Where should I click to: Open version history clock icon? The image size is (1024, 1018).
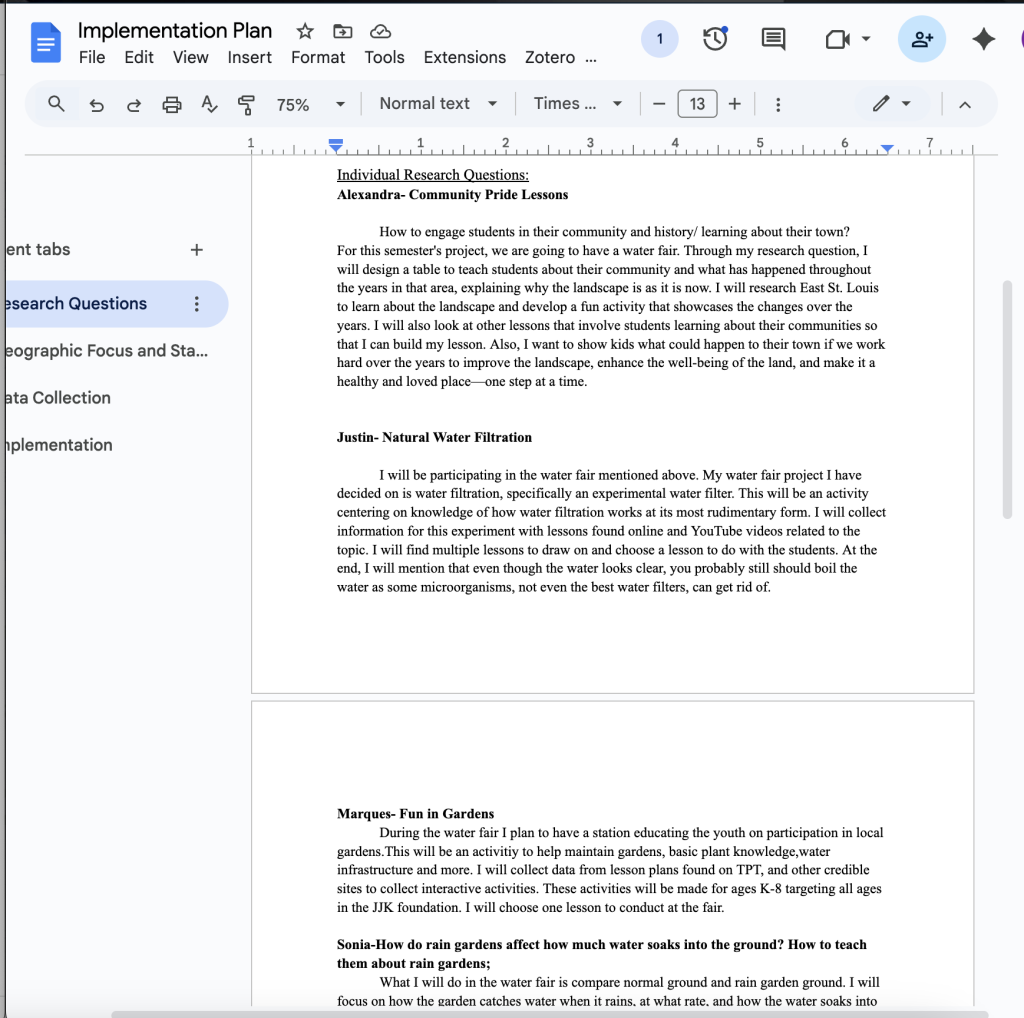click(x=715, y=39)
